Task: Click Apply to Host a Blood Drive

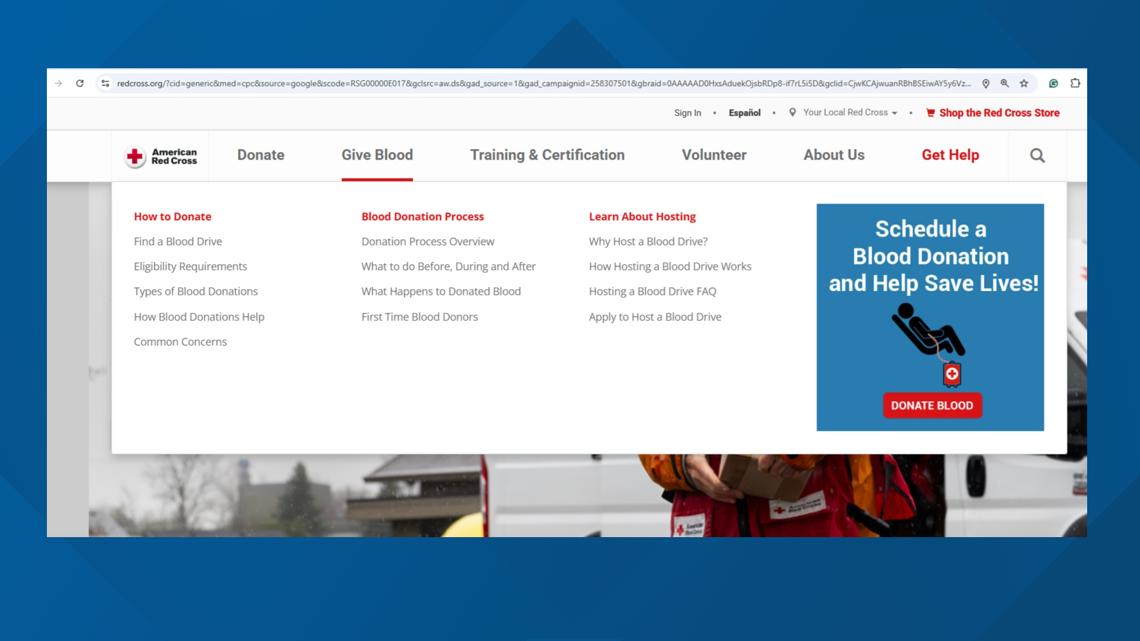Action: [x=655, y=317]
